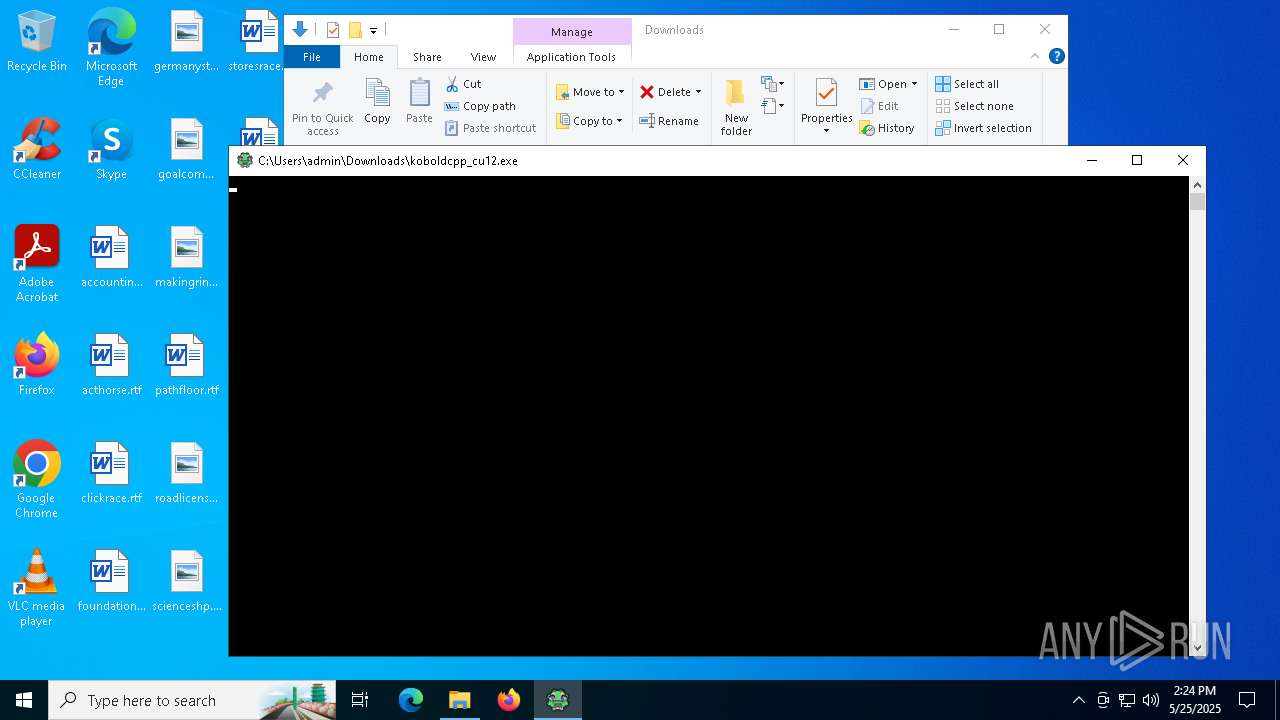
Task: Expand the Open dropdown arrow
Action: [x=914, y=84]
